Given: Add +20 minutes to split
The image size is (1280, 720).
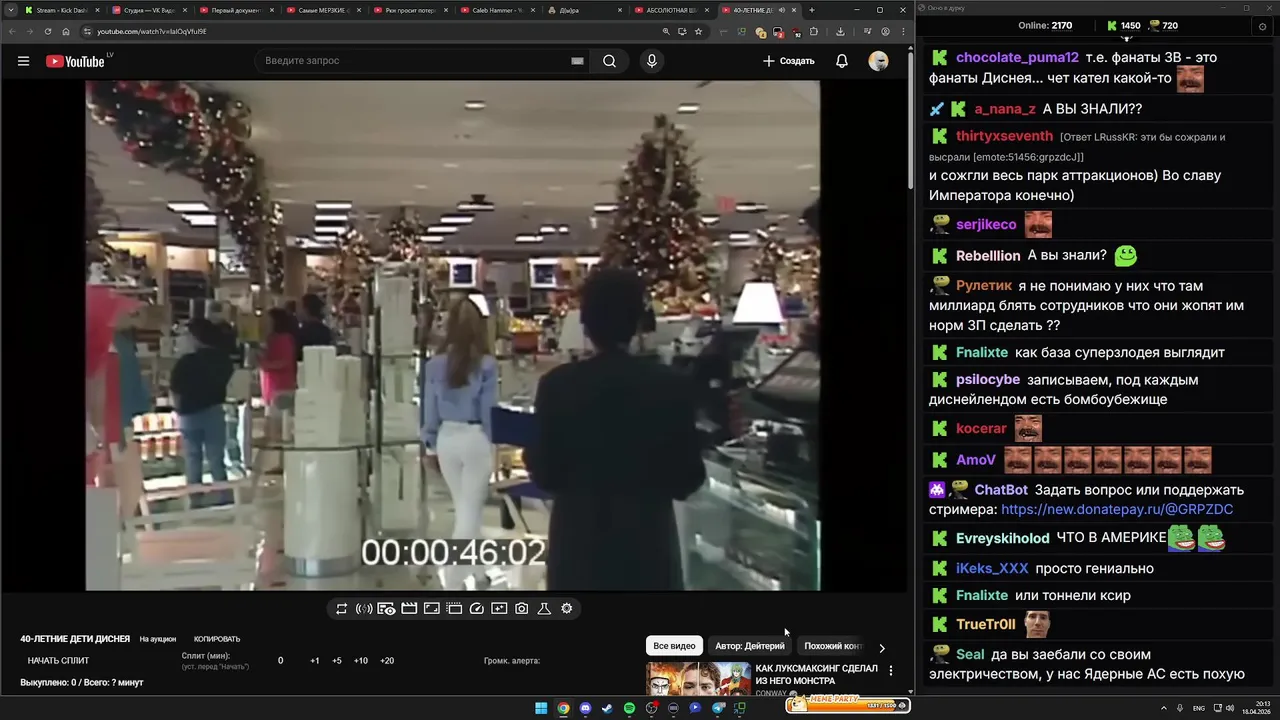Looking at the screenshot, I should 387,660.
